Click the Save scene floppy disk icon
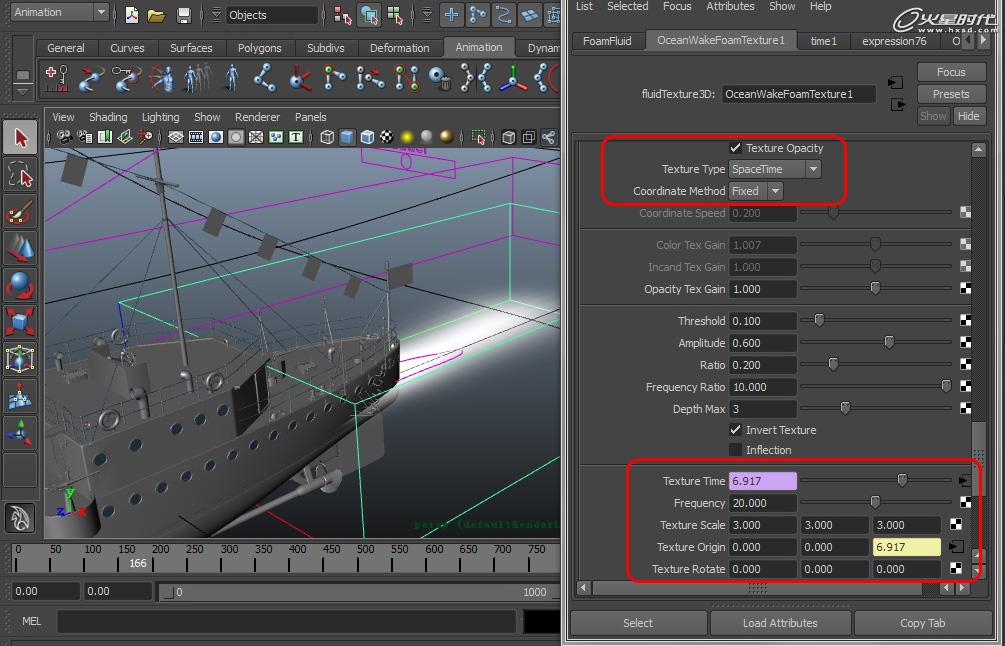The height and width of the screenshot is (646, 1005). (x=183, y=15)
